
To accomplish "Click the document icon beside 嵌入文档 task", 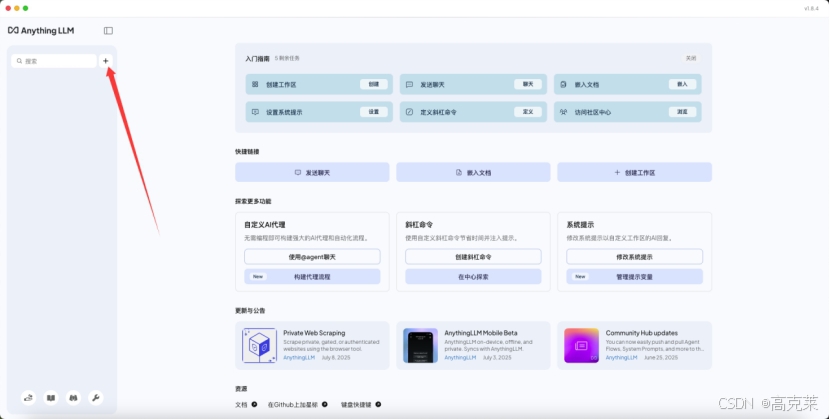I will click(x=563, y=84).
